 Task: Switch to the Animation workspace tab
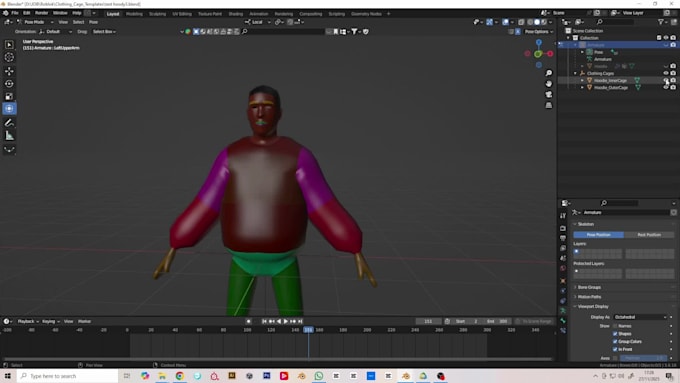click(258, 14)
